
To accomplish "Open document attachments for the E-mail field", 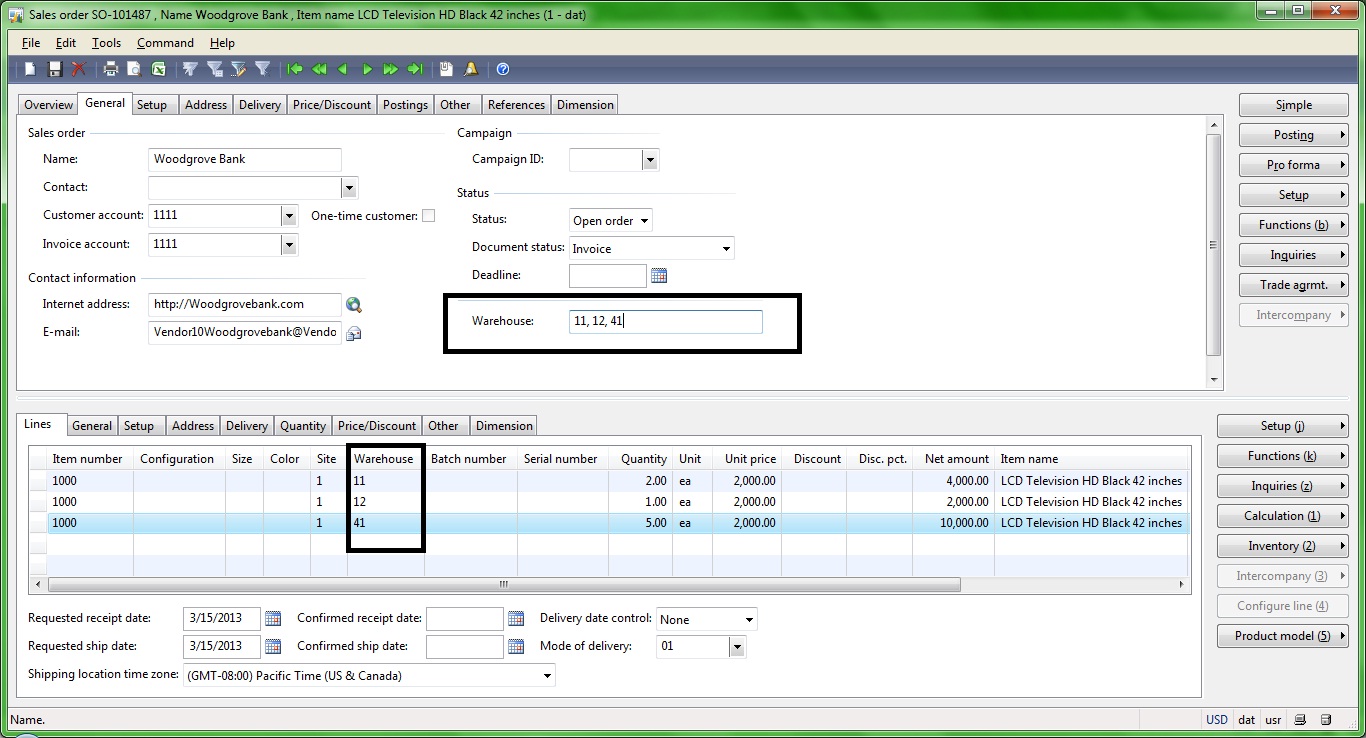I will [x=354, y=333].
